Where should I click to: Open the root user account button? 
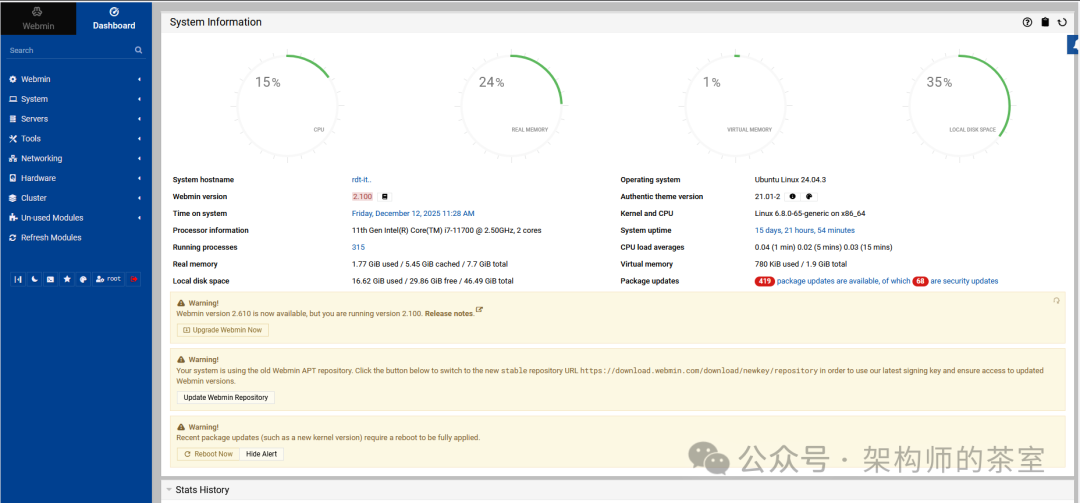[x=109, y=279]
